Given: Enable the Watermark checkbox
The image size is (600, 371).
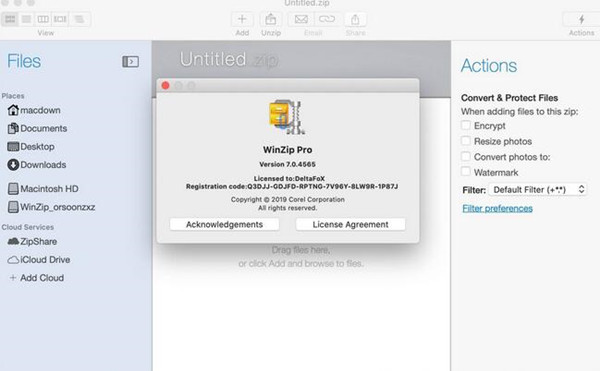Looking at the screenshot, I should pos(466,172).
